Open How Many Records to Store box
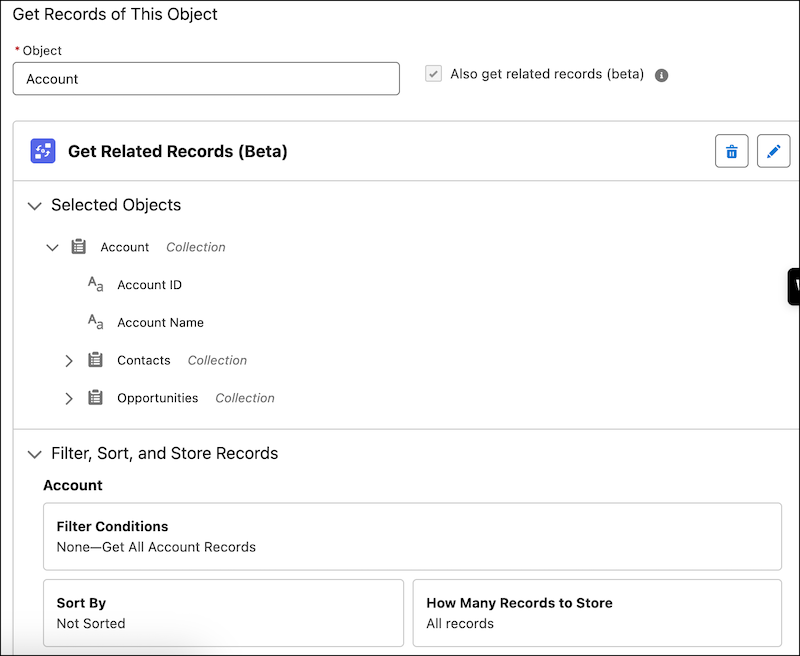800x656 pixels. pos(597,613)
